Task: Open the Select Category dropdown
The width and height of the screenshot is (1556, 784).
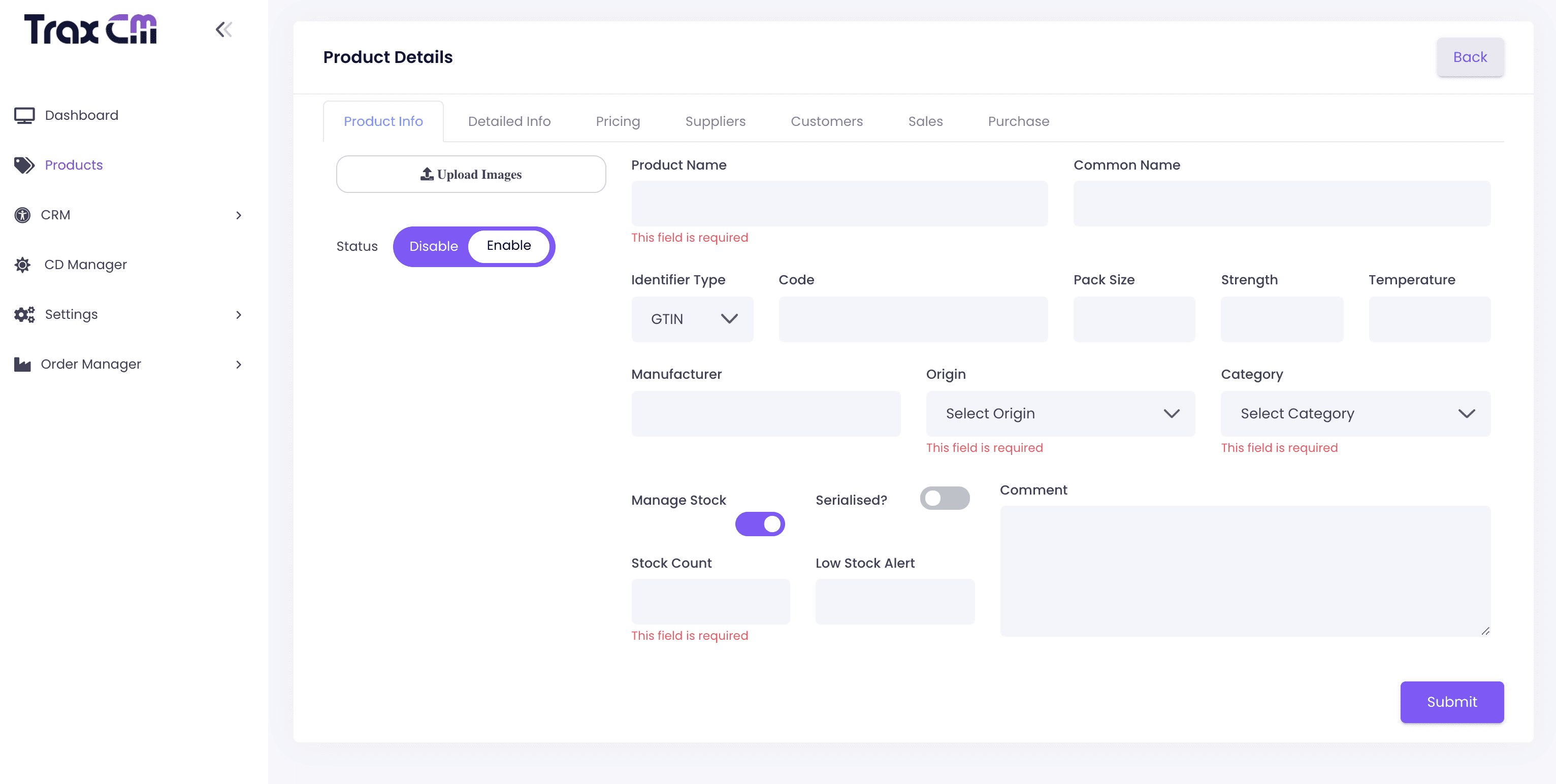Action: [x=1355, y=414]
